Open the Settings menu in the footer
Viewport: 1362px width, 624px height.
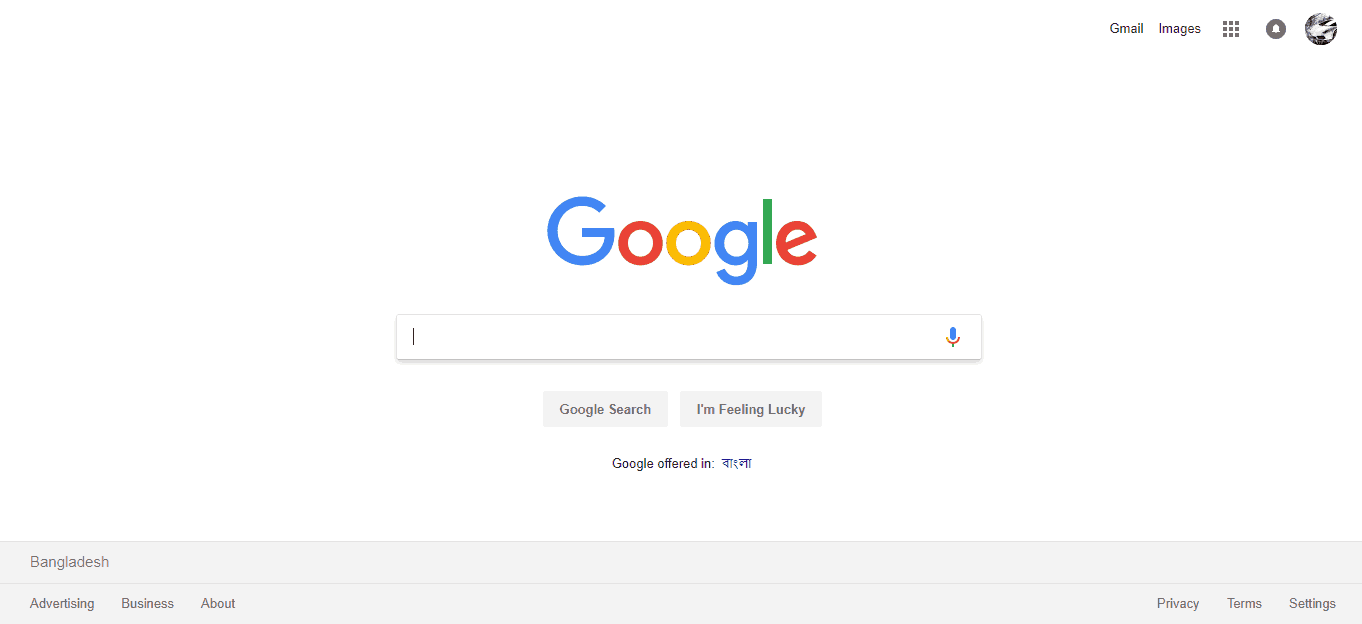tap(1312, 603)
